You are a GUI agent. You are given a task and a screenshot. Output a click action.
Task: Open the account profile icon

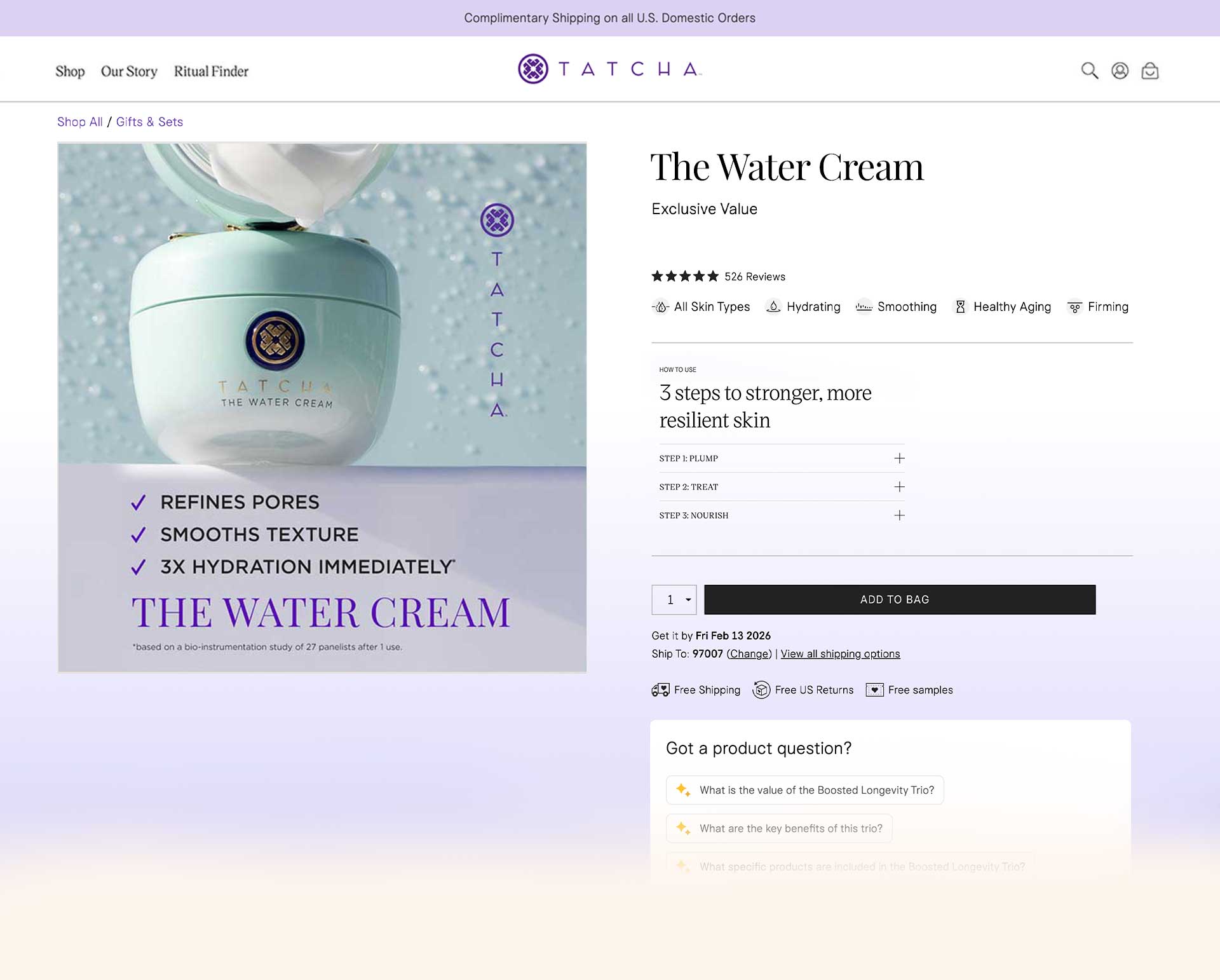point(1120,71)
